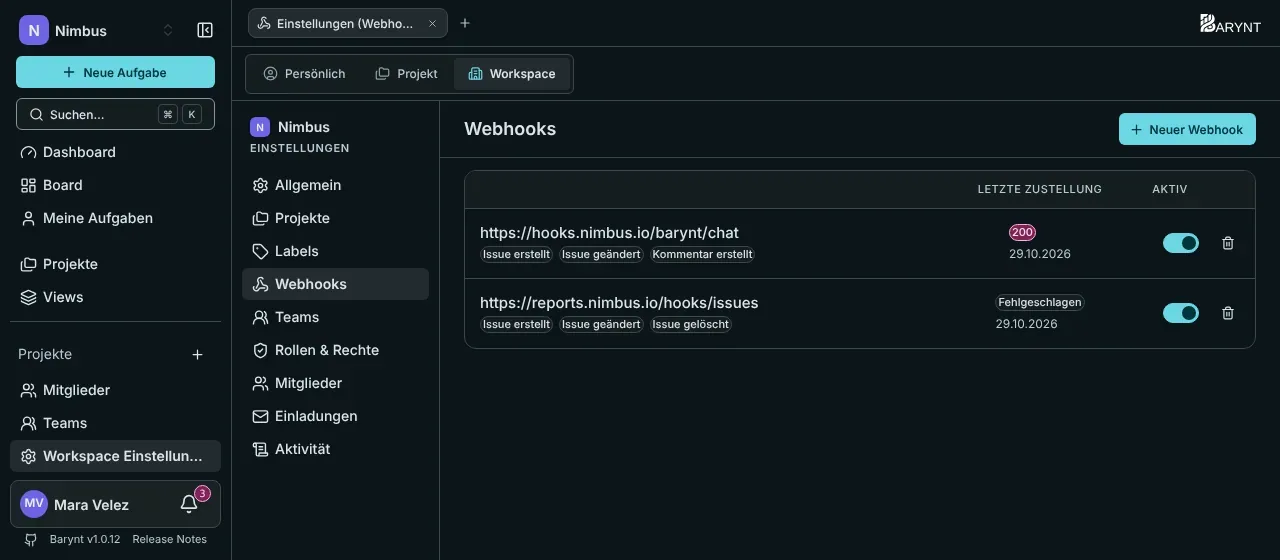Focus the Suchen search field
Screen dimensions: 1280x560
tap(115, 114)
